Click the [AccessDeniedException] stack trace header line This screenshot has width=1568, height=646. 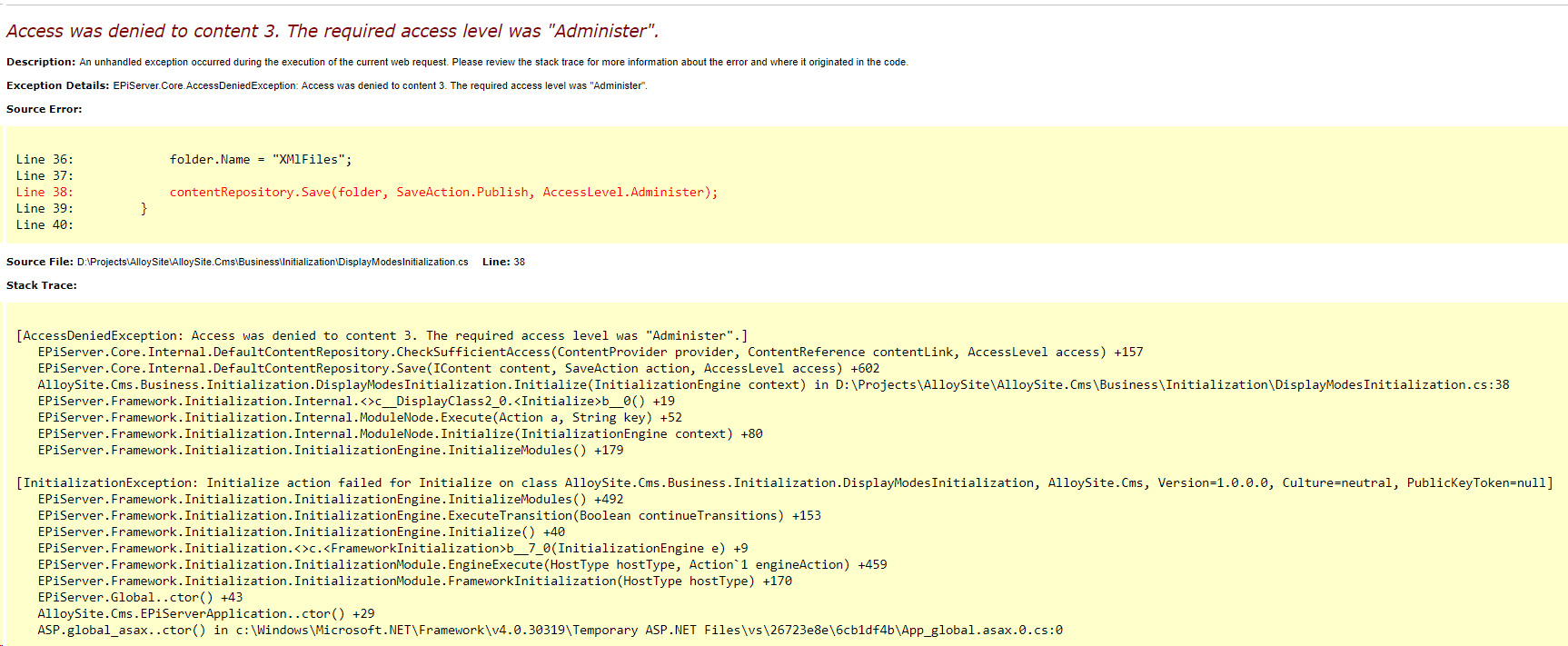coord(382,335)
